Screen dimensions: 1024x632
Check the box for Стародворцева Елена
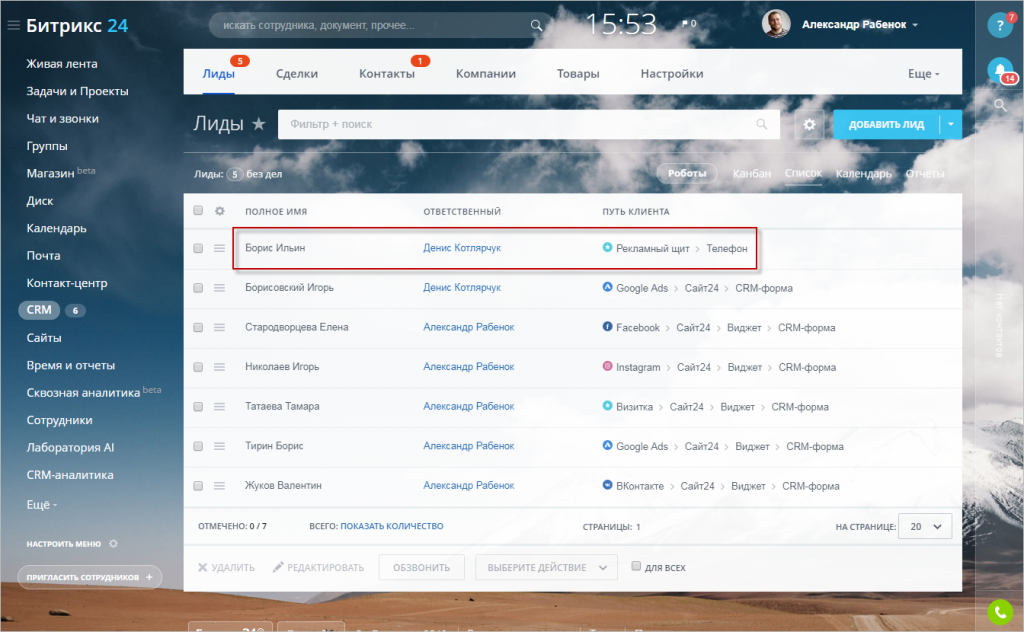pyautogui.click(x=198, y=328)
